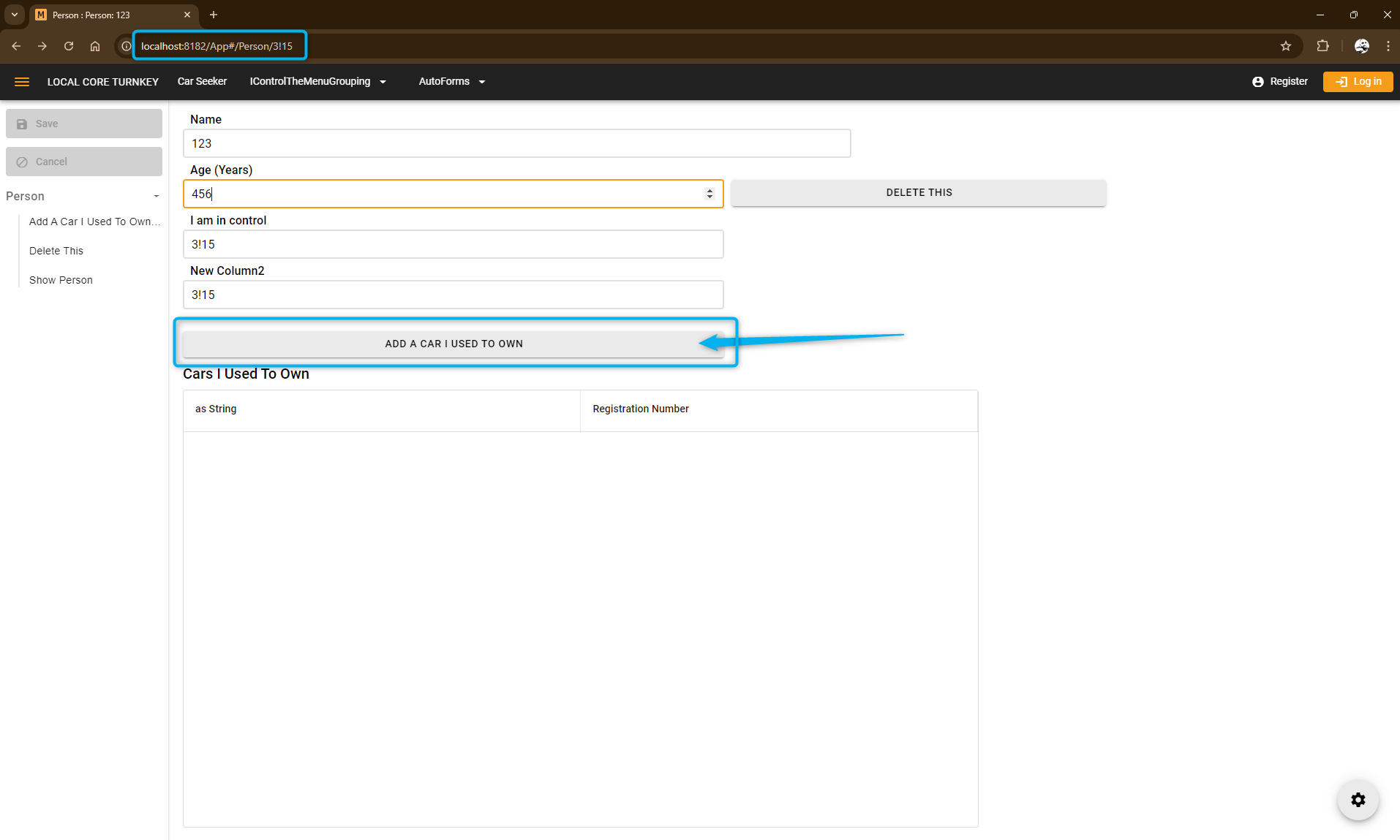Bookmark this page with the star icon
Viewport: 1400px width, 840px height.
[x=1286, y=46]
